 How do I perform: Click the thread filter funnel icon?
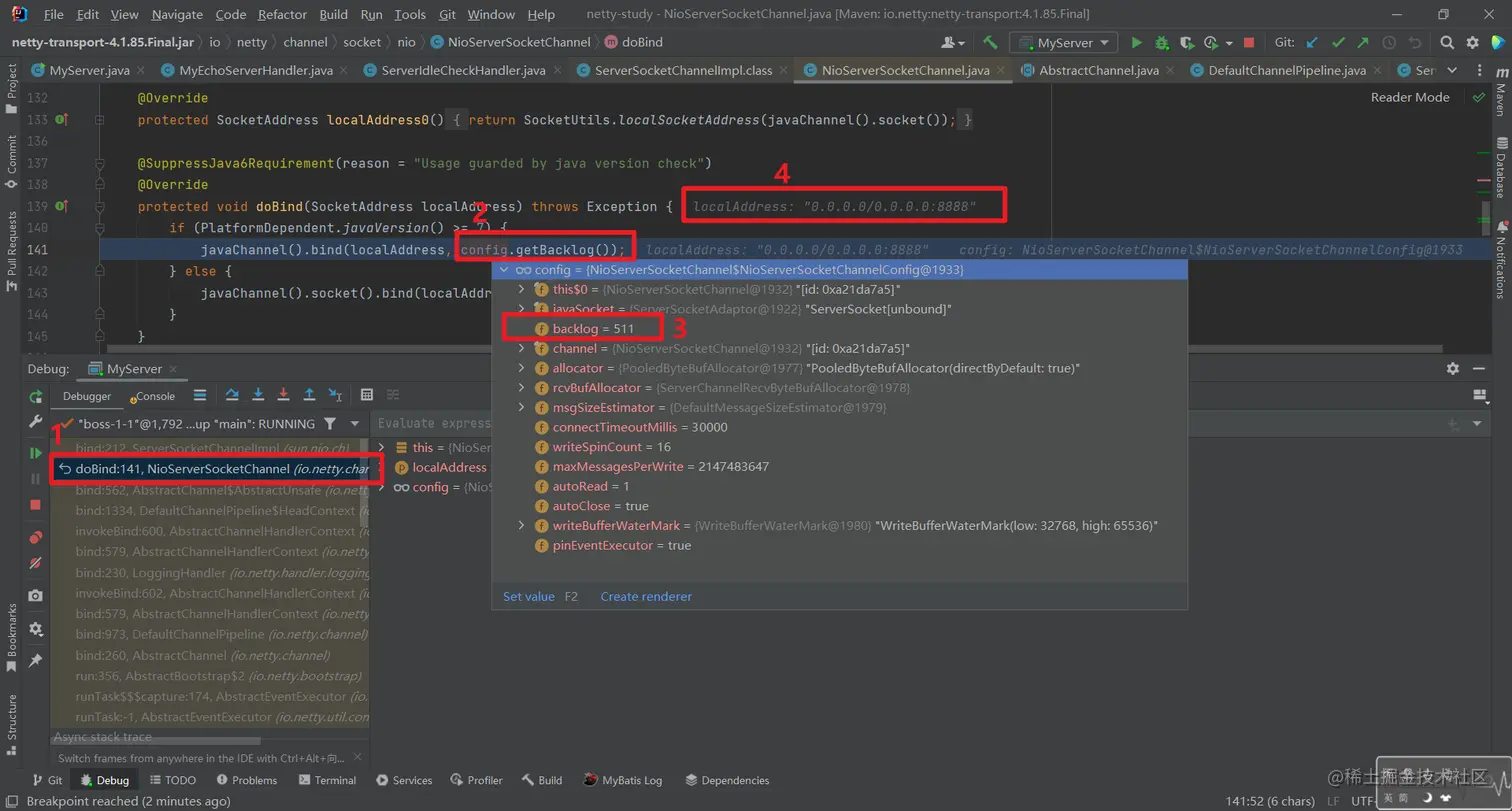click(x=330, y=424)
